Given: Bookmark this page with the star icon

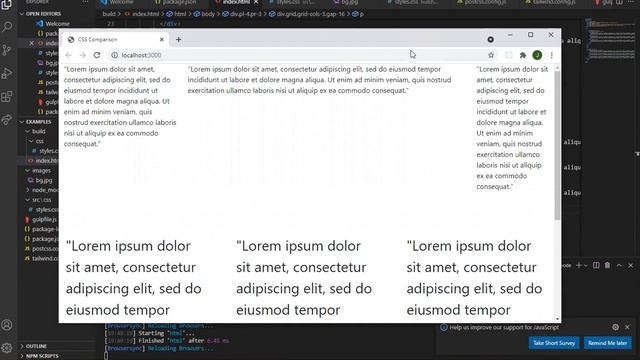Looking at the screenshot, I should (491, 55).
